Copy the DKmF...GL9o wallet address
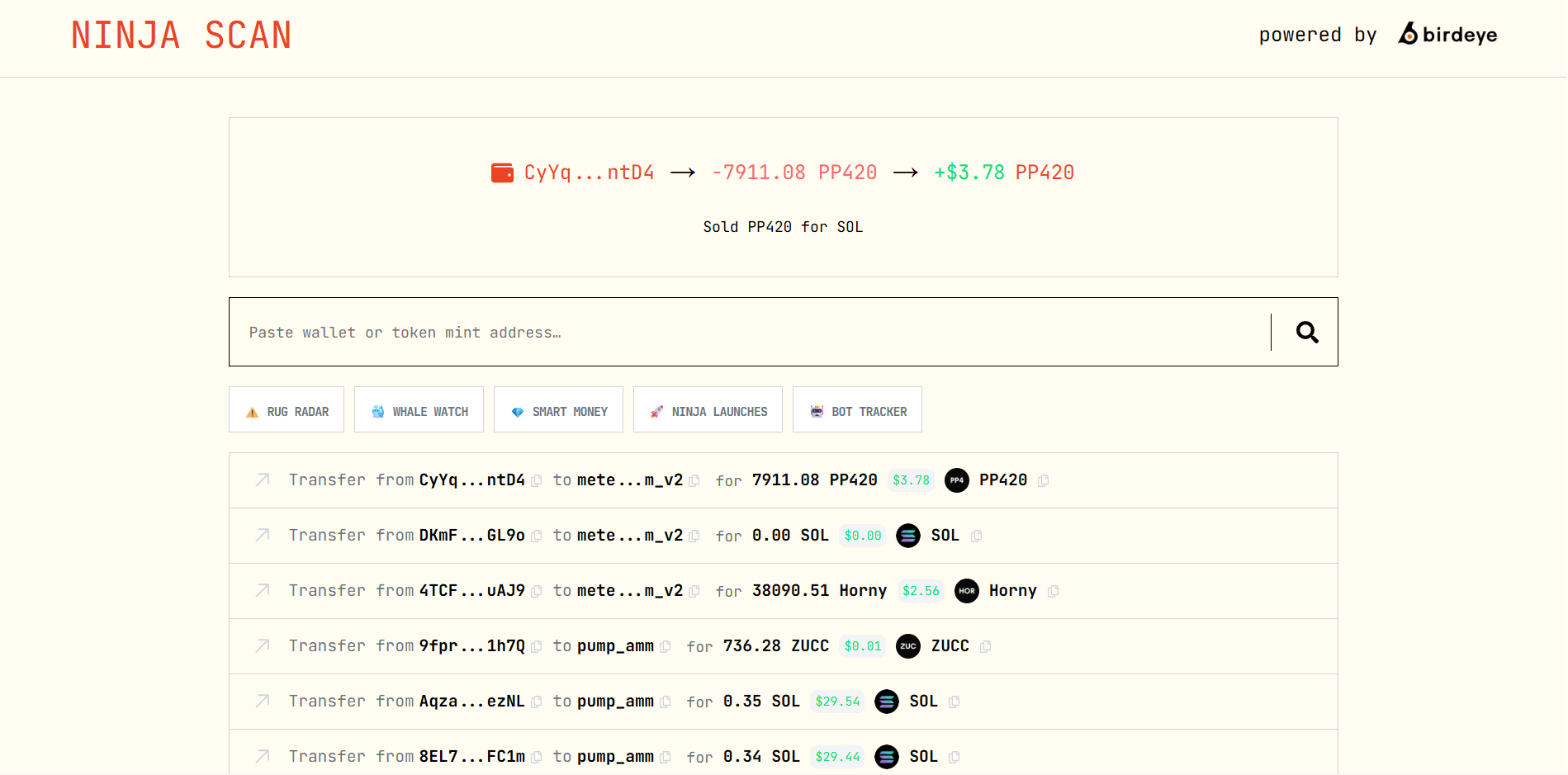 tap(537, 536)
